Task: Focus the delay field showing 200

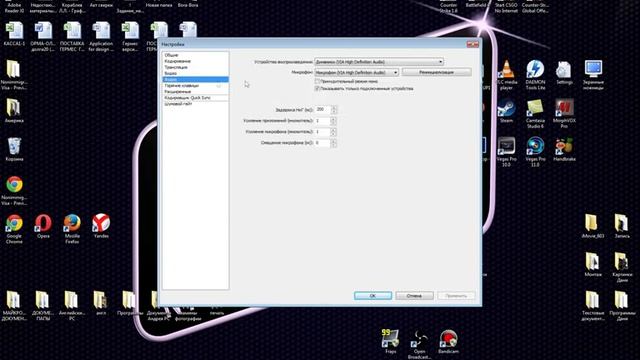Action: pyautogui.click(x=323, y=109)
